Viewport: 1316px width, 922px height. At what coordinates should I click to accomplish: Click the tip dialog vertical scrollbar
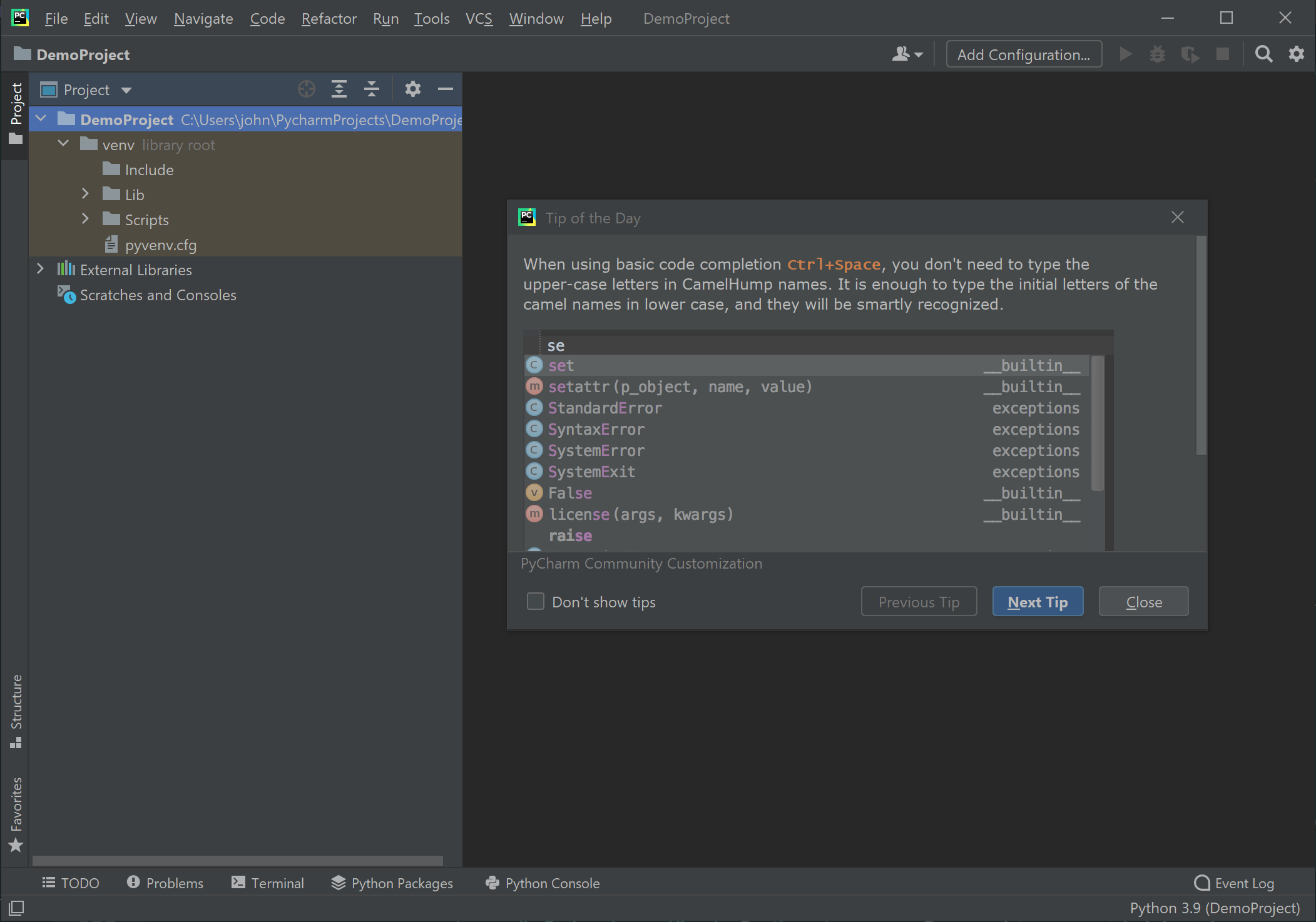pos(1201,345)
